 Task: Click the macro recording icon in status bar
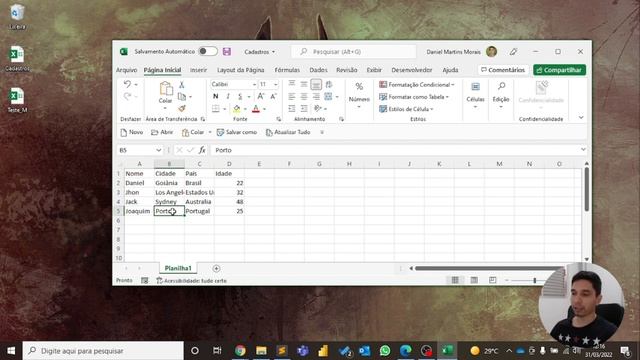pos(144,280)
